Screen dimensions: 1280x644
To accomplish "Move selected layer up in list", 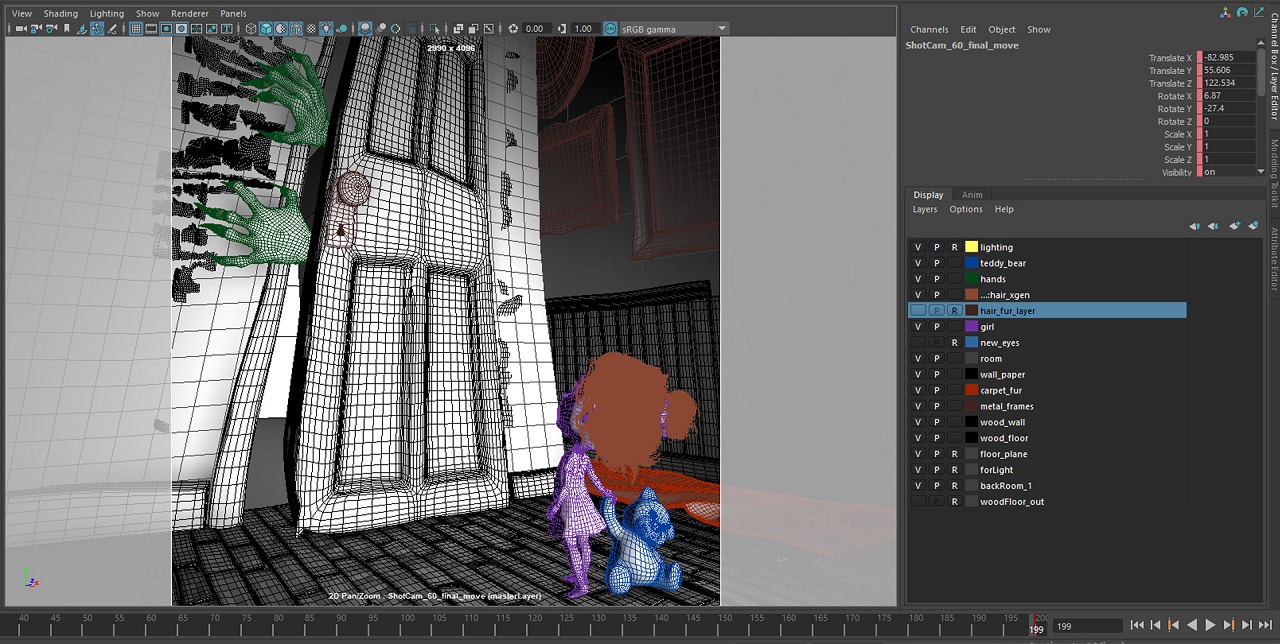I will pos(1194,226).
